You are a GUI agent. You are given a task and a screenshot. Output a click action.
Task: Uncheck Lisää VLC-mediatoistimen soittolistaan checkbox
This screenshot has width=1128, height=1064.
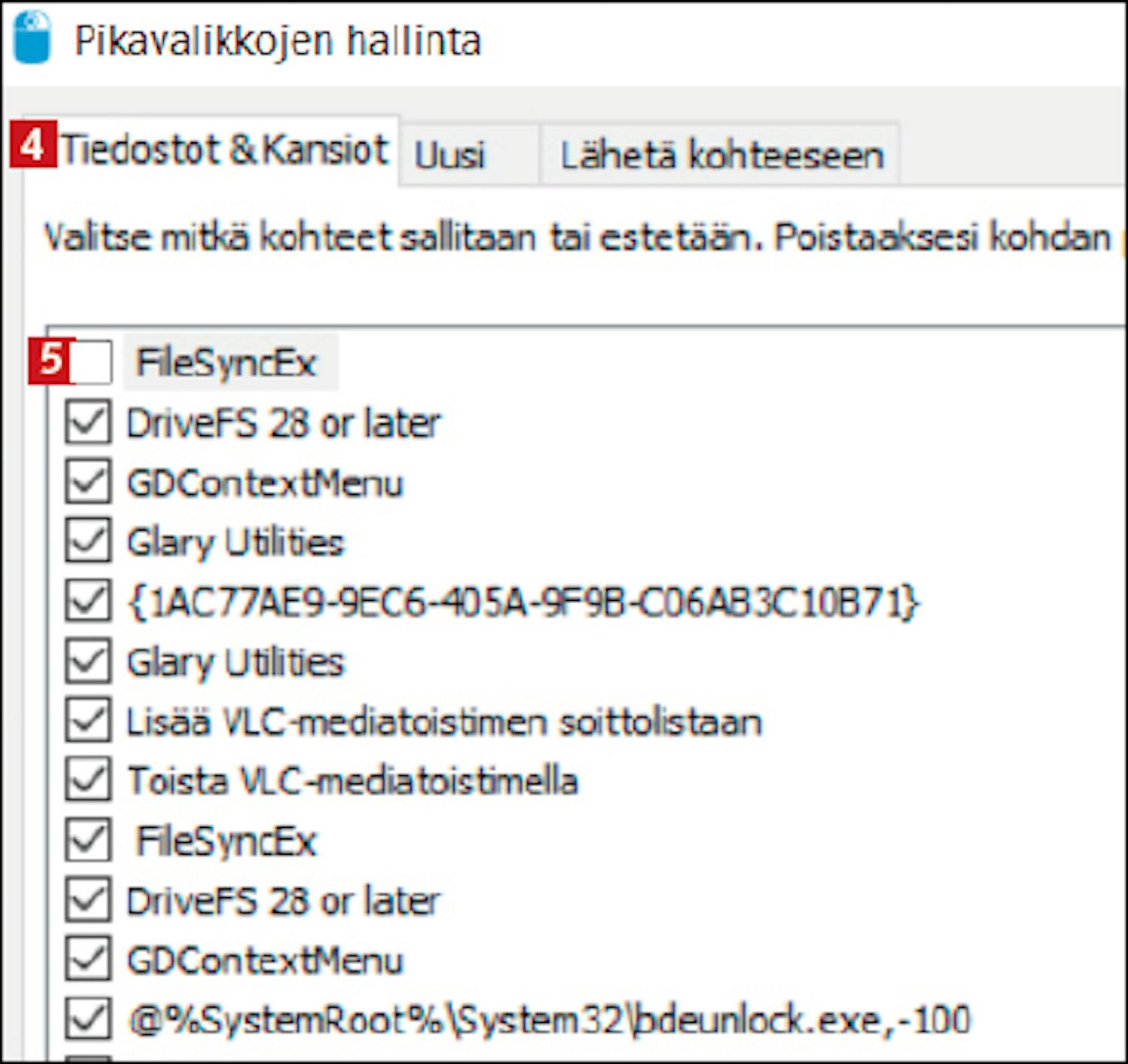[x=87, y=721]
